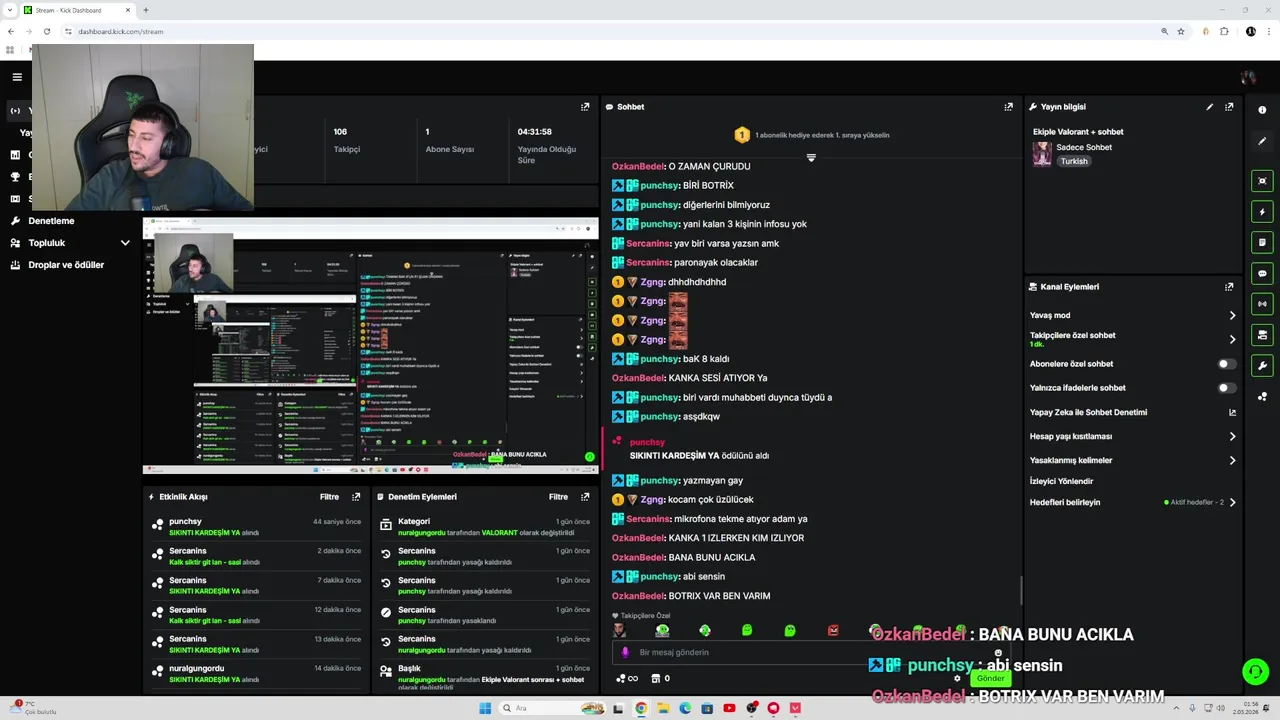Image resolution: width=1280 pixels, height=720 pixels.
Task: Click the profile avatar at top right of Kick
Action: tap(1248, 77)
